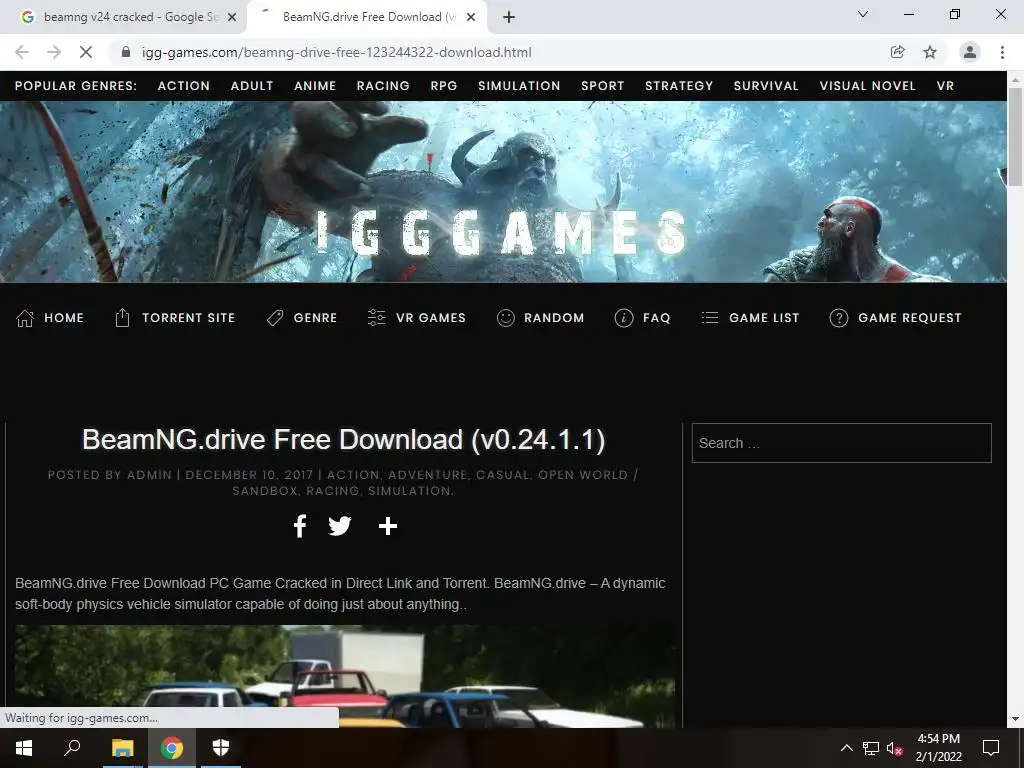Click the TORRENT SITE share icon
Screen dimensions: 1024x768
[122, 318]
